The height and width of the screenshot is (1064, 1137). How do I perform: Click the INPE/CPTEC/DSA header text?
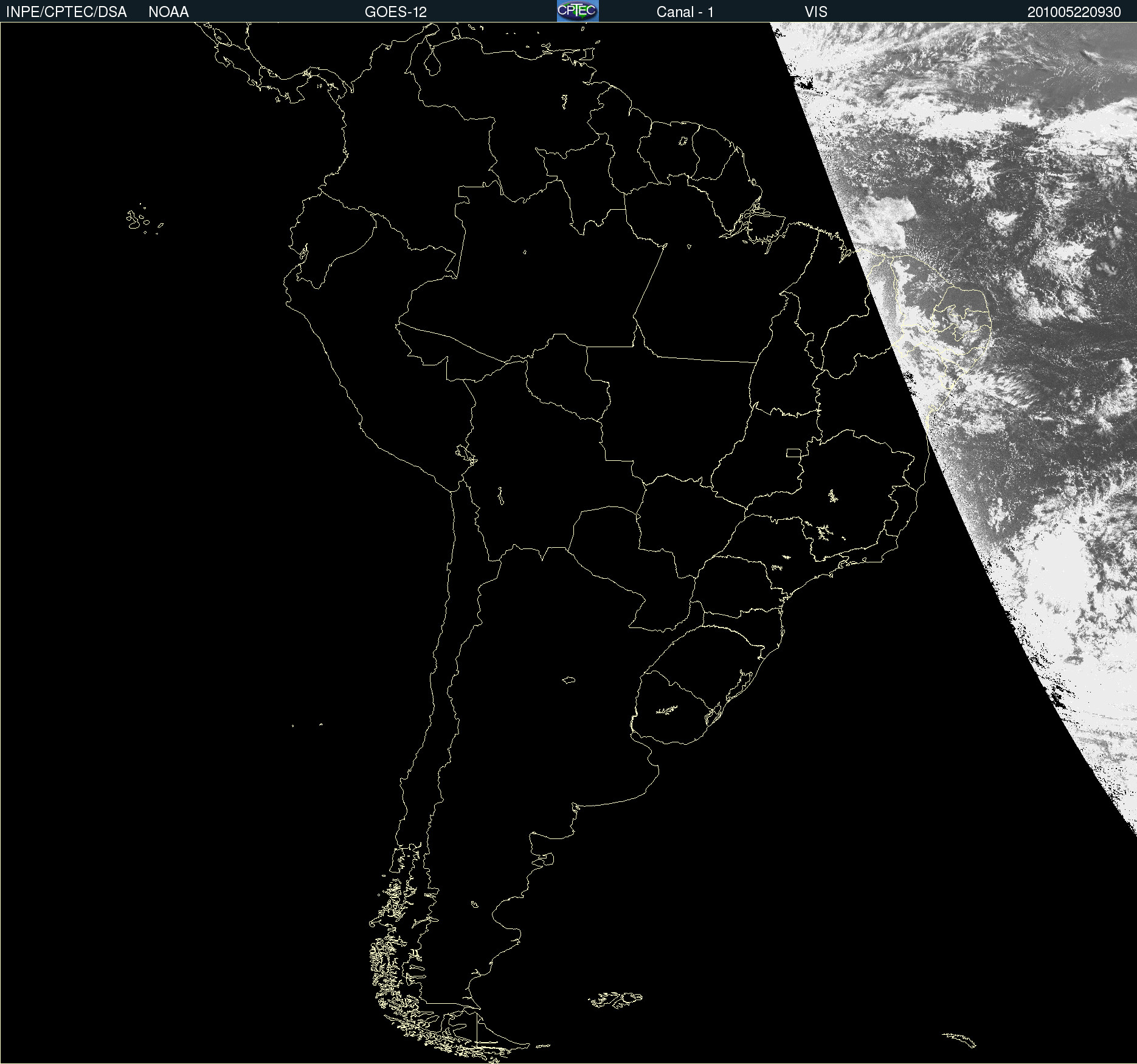[x=66, y=12]
